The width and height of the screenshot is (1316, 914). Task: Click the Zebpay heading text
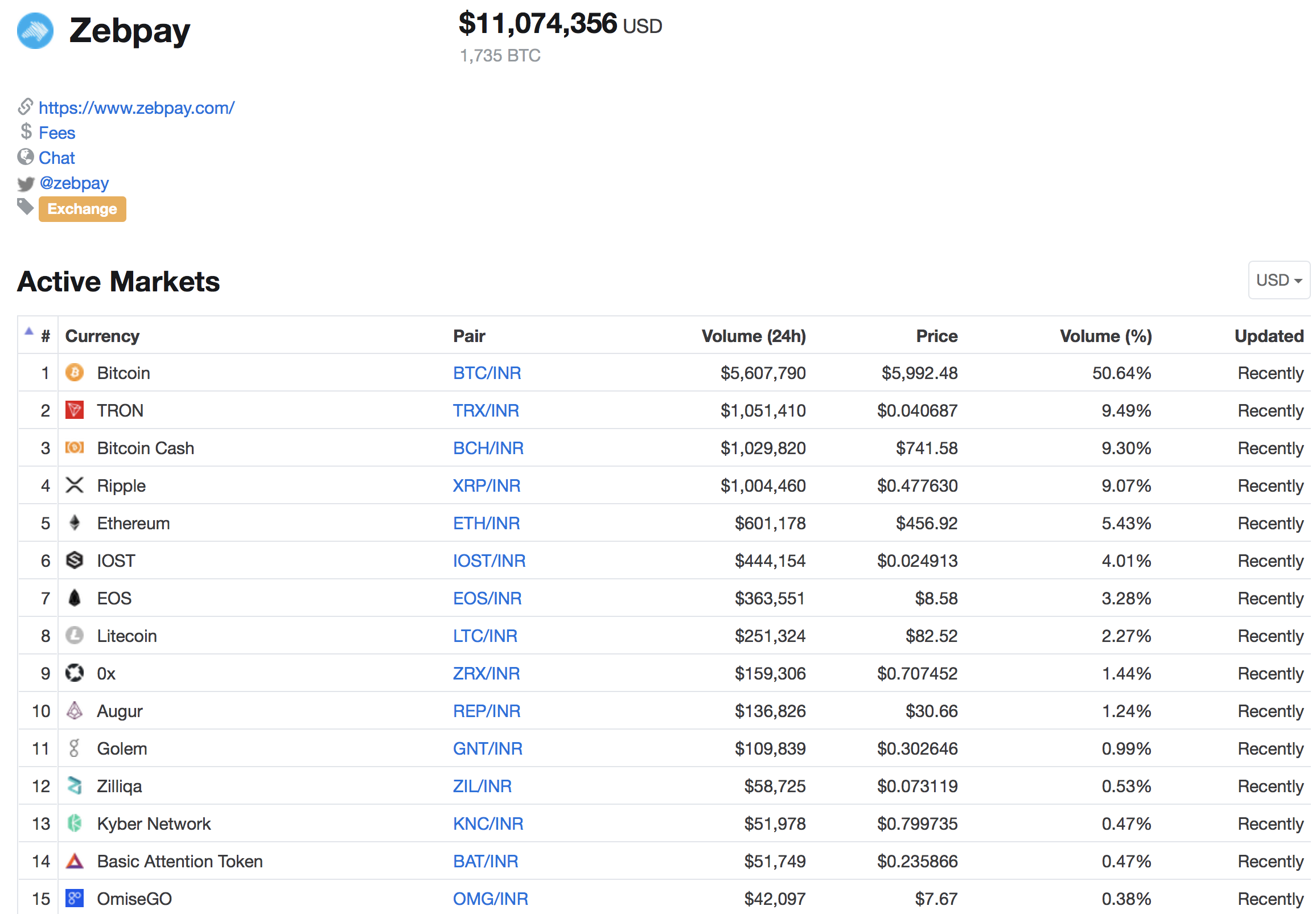pyautogui.click(x=129, y=31)
